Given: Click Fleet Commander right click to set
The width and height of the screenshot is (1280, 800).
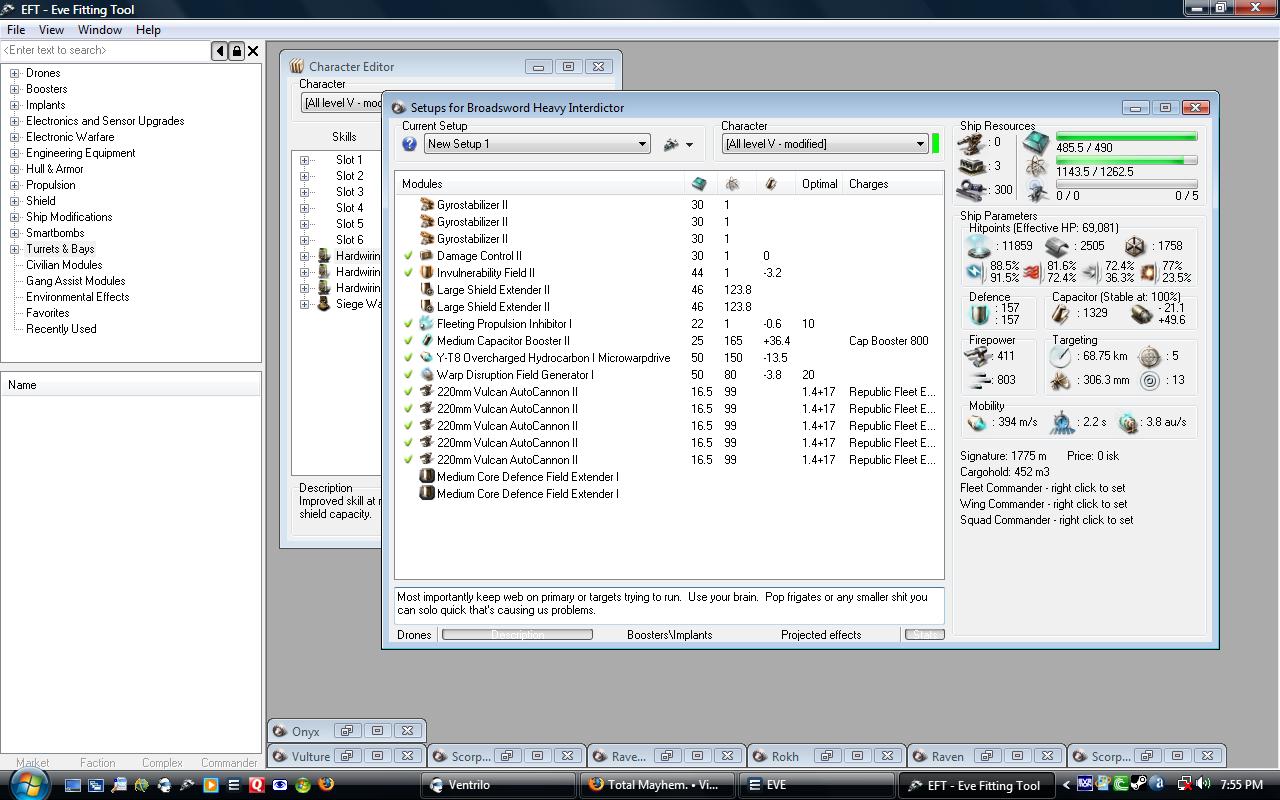Looking at the screenshot, I should (x=1042, y=488).
